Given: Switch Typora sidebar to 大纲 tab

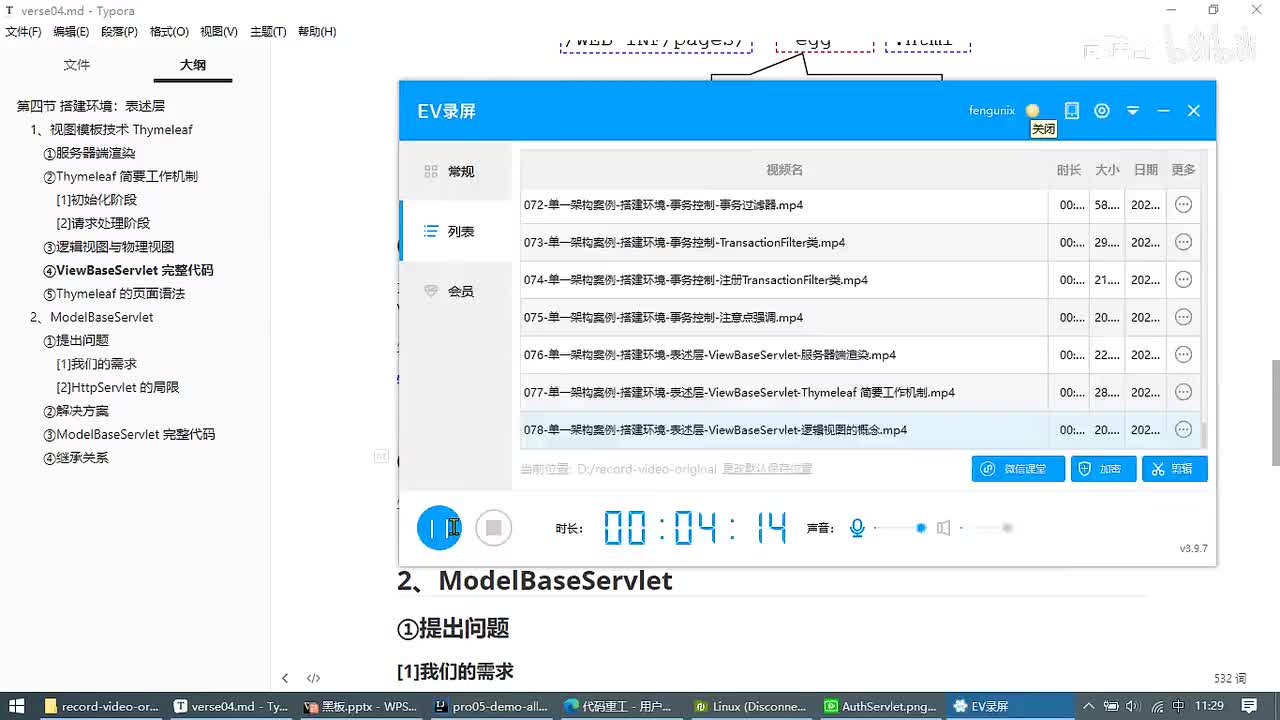Looking at the screenshot, I should pyautogui.click(x=193, y=65).
